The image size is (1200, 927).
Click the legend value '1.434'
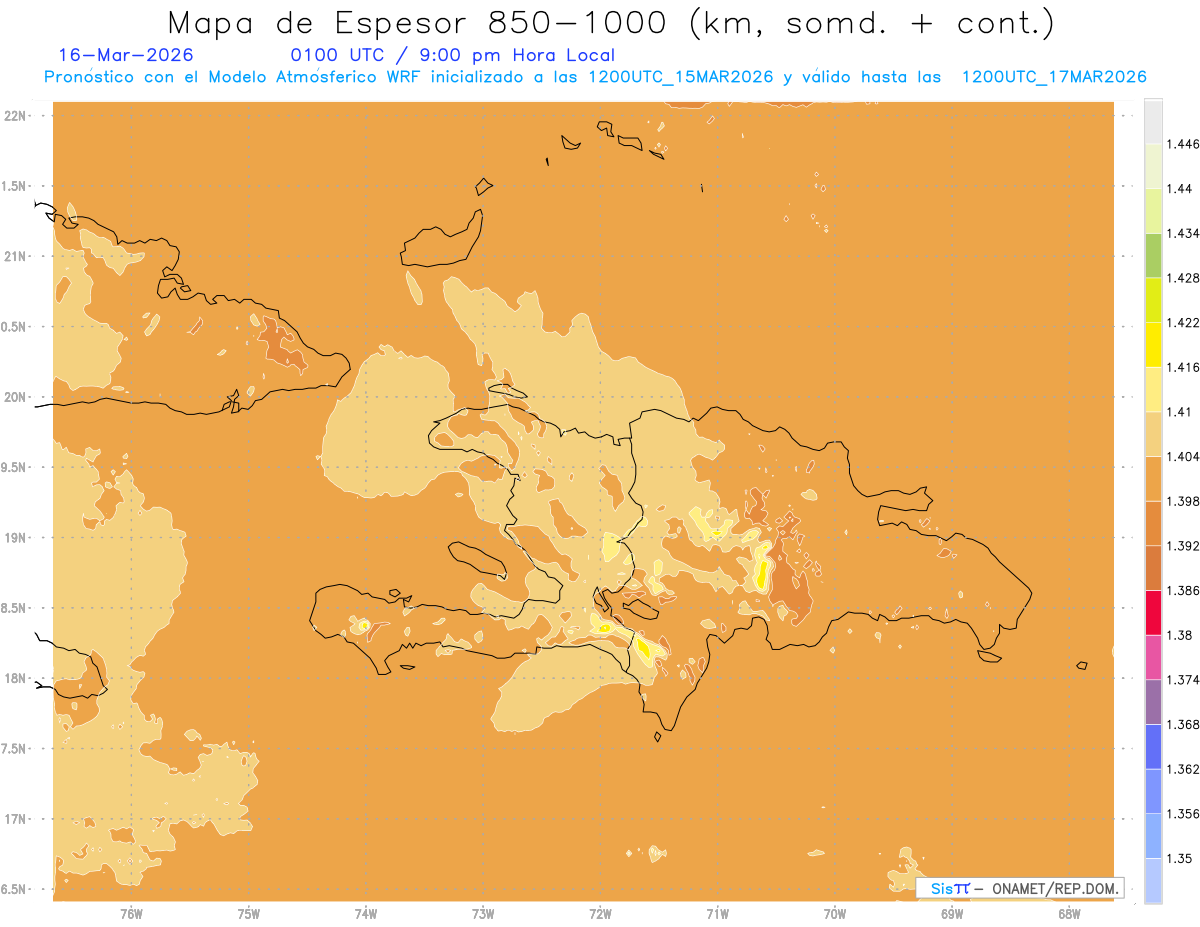1183,233
